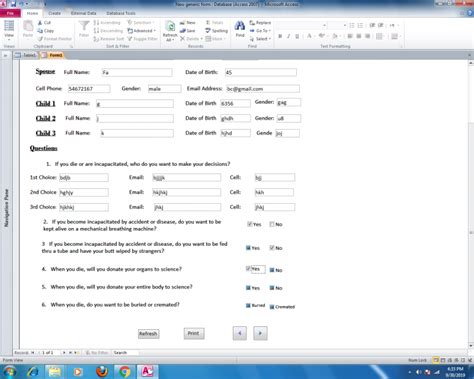Switch to the Create ribbon tab
Viewport: 474px width, 379px height.
pos(54,13)
